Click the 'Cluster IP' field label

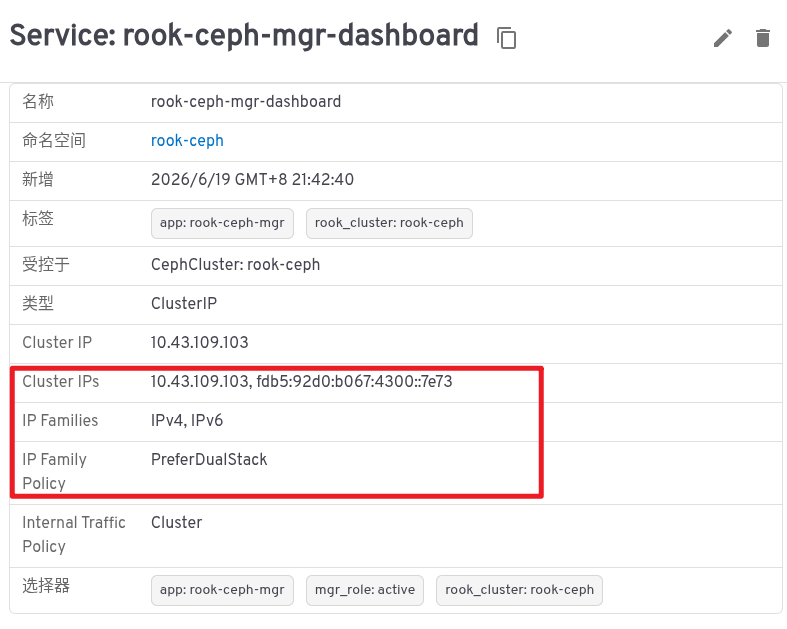pos(57,342)
